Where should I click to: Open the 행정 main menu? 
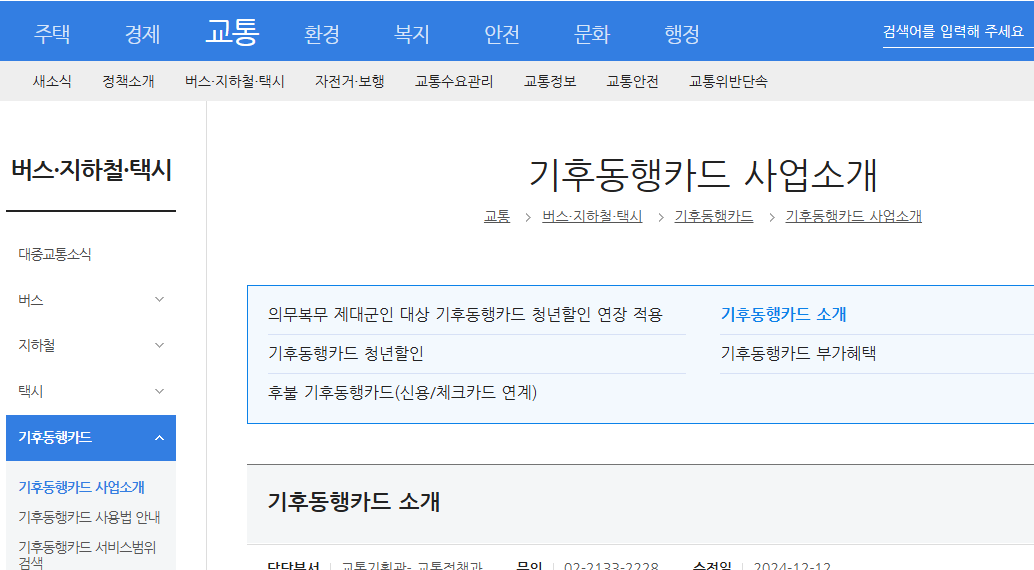[682, 33]
